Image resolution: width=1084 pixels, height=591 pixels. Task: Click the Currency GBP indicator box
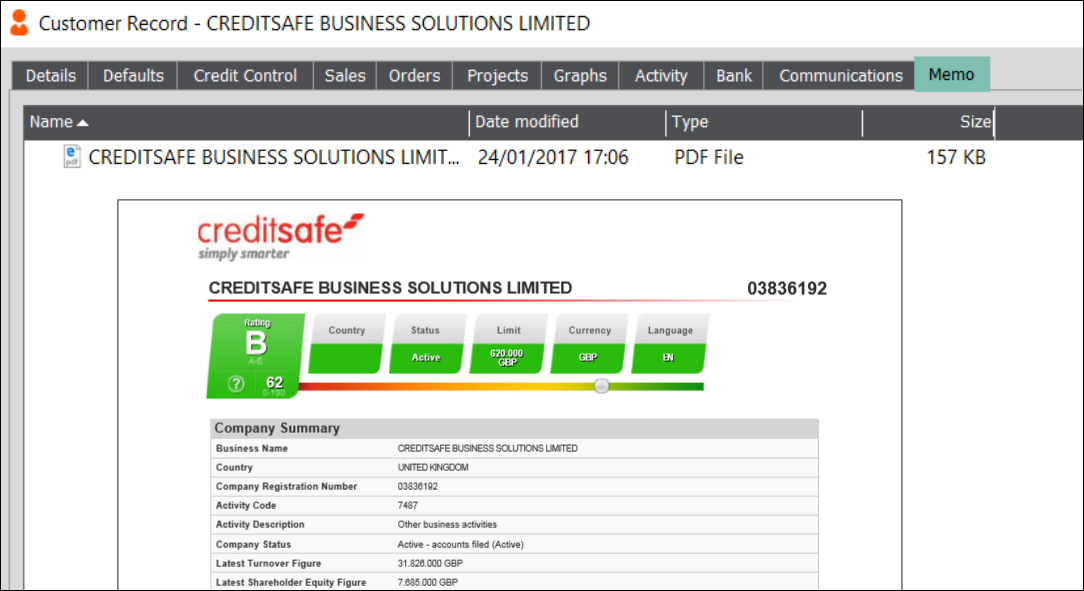point(588,344)
